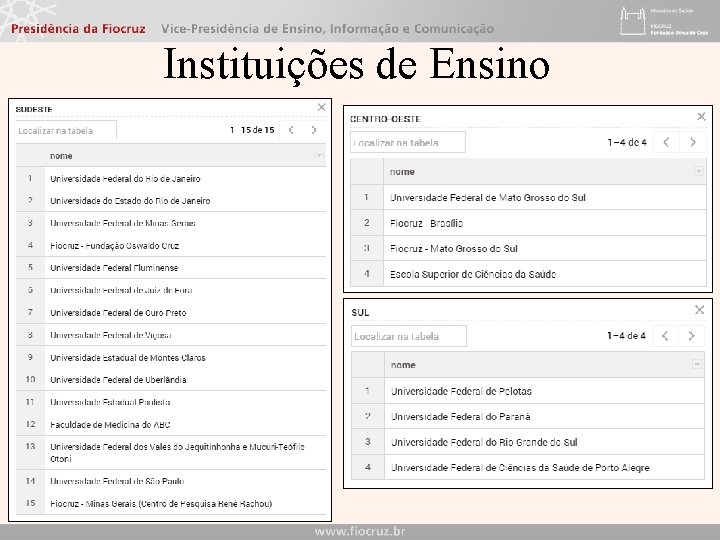Viewport: 720px width, 540px height.
Task: Select Universidade Federal de Pelotas row
Action: tap(528, 391)
